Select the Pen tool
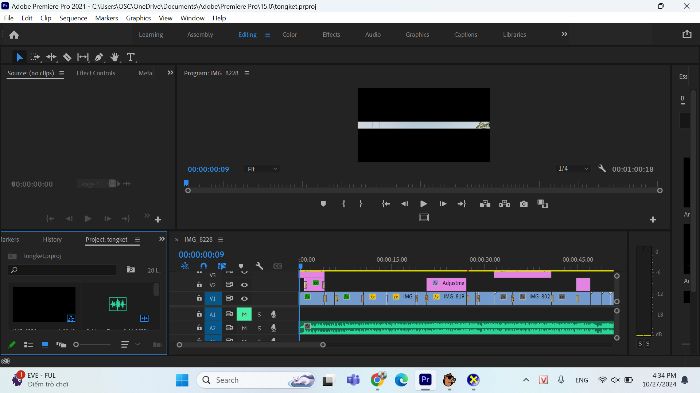 99,57
